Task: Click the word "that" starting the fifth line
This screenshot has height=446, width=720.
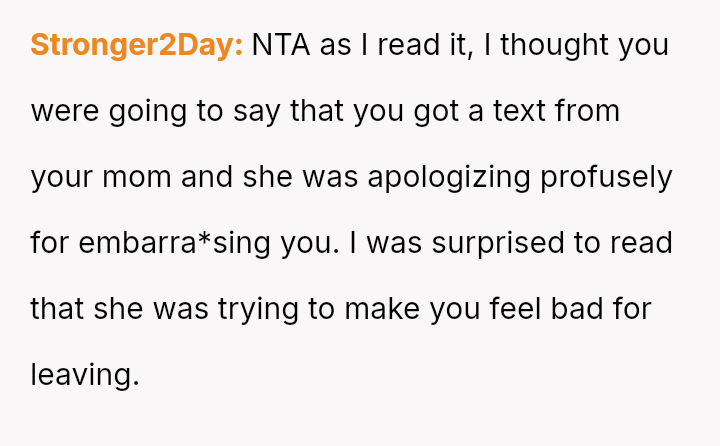Action: [x=58, y=309]
